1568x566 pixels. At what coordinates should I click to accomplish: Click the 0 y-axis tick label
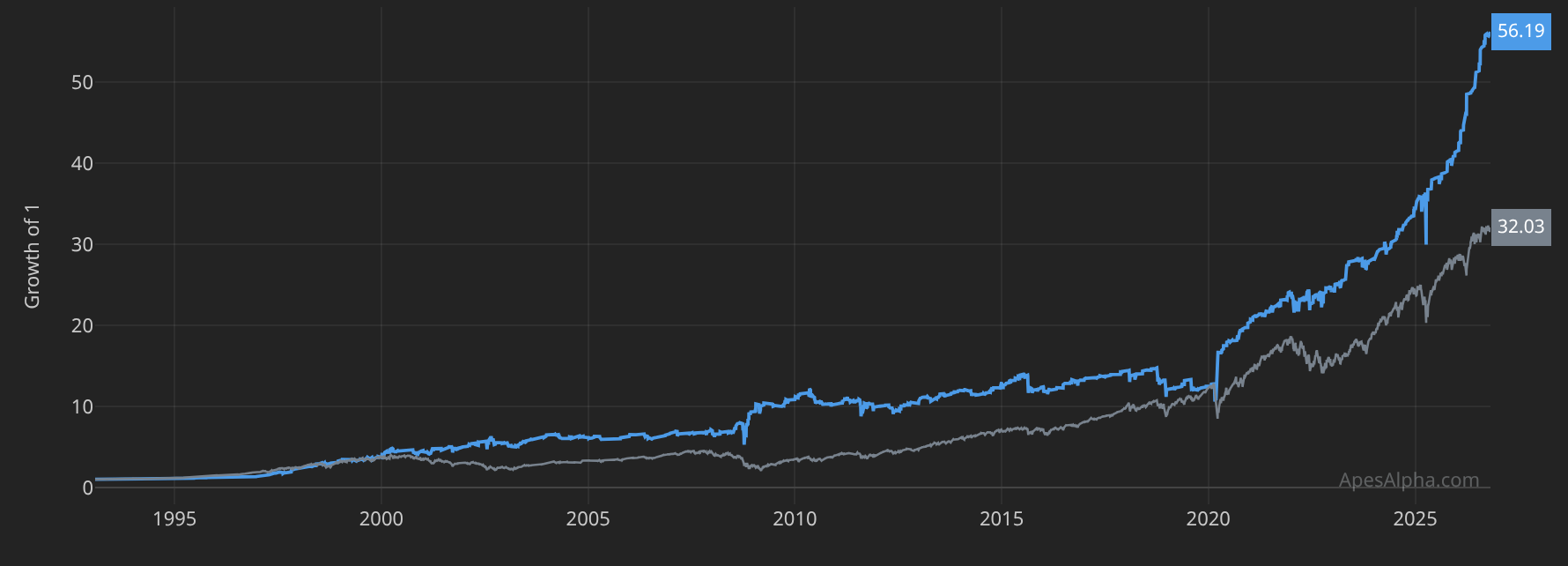(88, 488)
